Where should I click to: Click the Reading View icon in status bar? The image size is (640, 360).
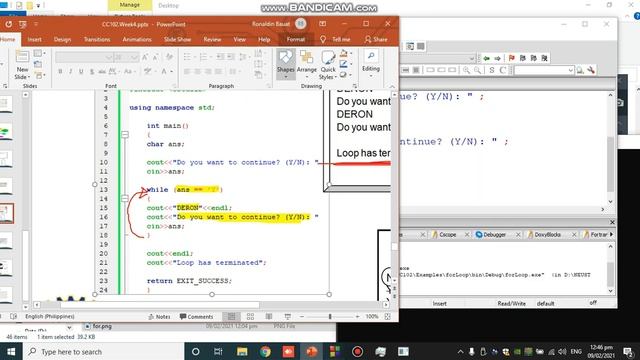pos(269,316)
